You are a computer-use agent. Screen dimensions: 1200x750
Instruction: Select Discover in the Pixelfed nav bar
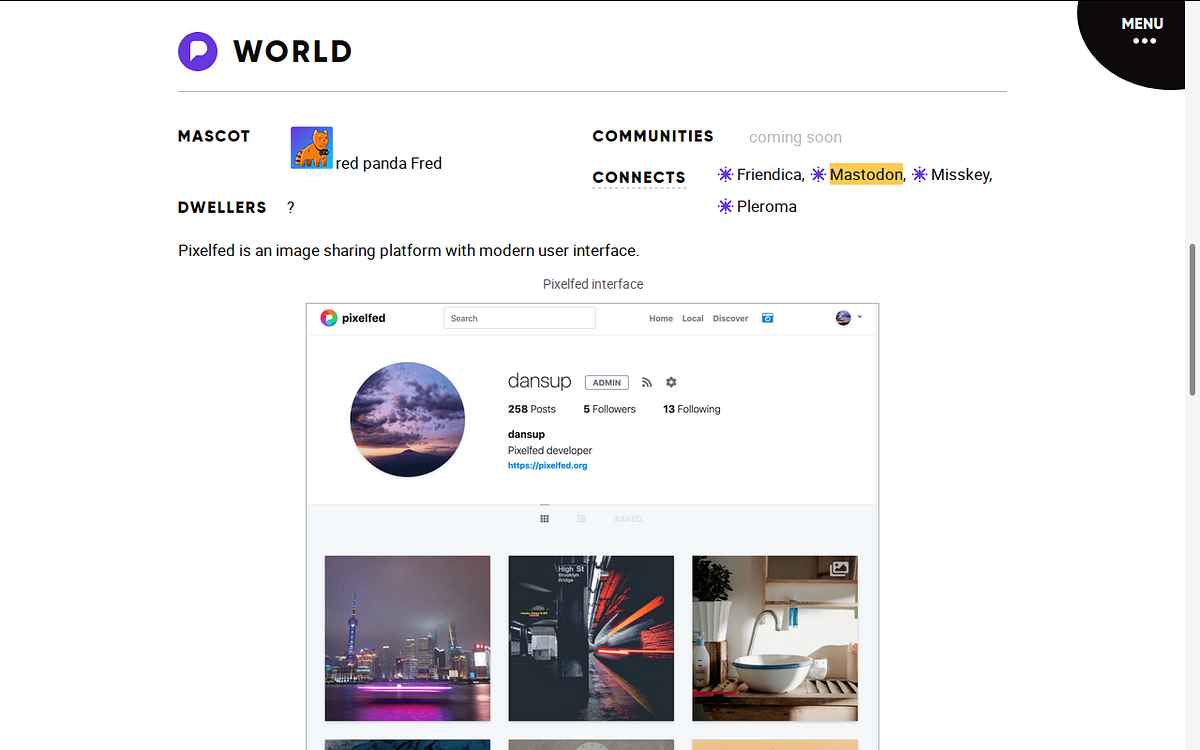pyautogui.click(x=730, y=318)
